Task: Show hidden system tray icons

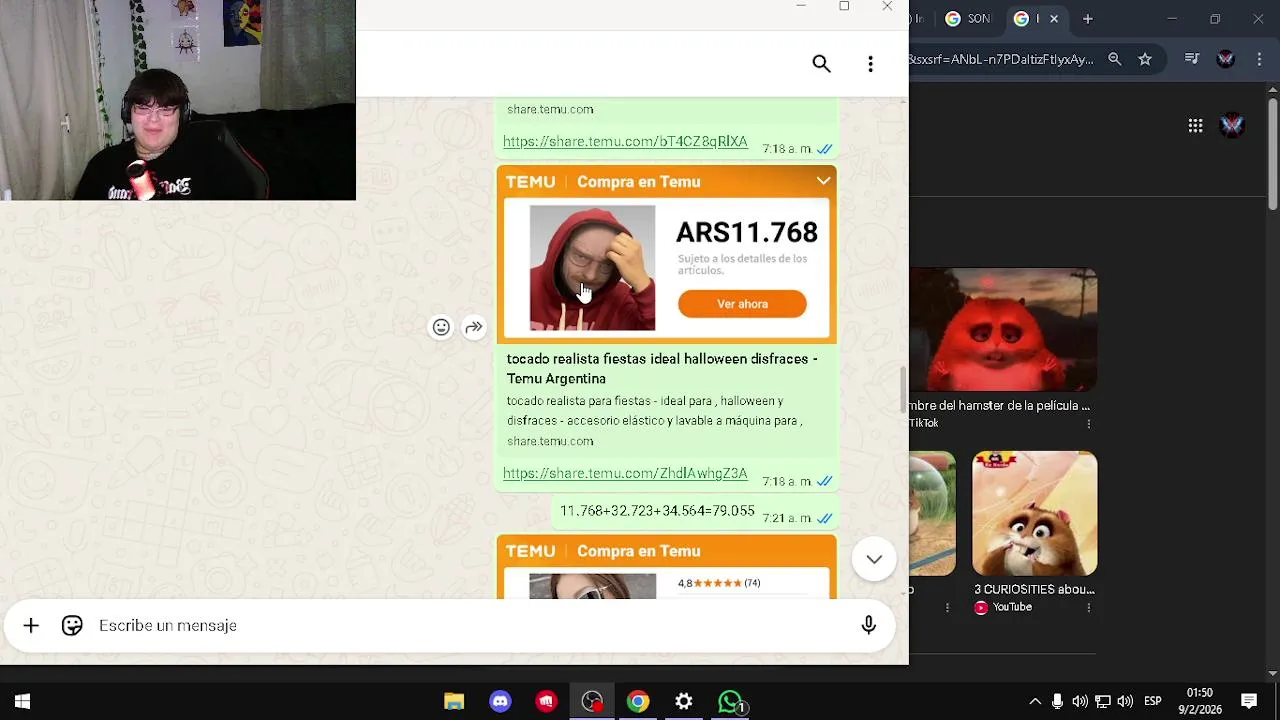Action: pyautogui.click(x=1035, y=702)
